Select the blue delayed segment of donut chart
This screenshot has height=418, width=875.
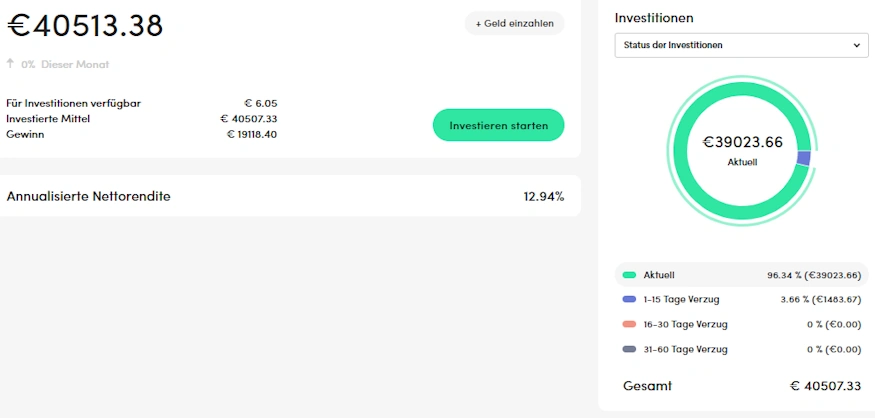coord(803,158)
